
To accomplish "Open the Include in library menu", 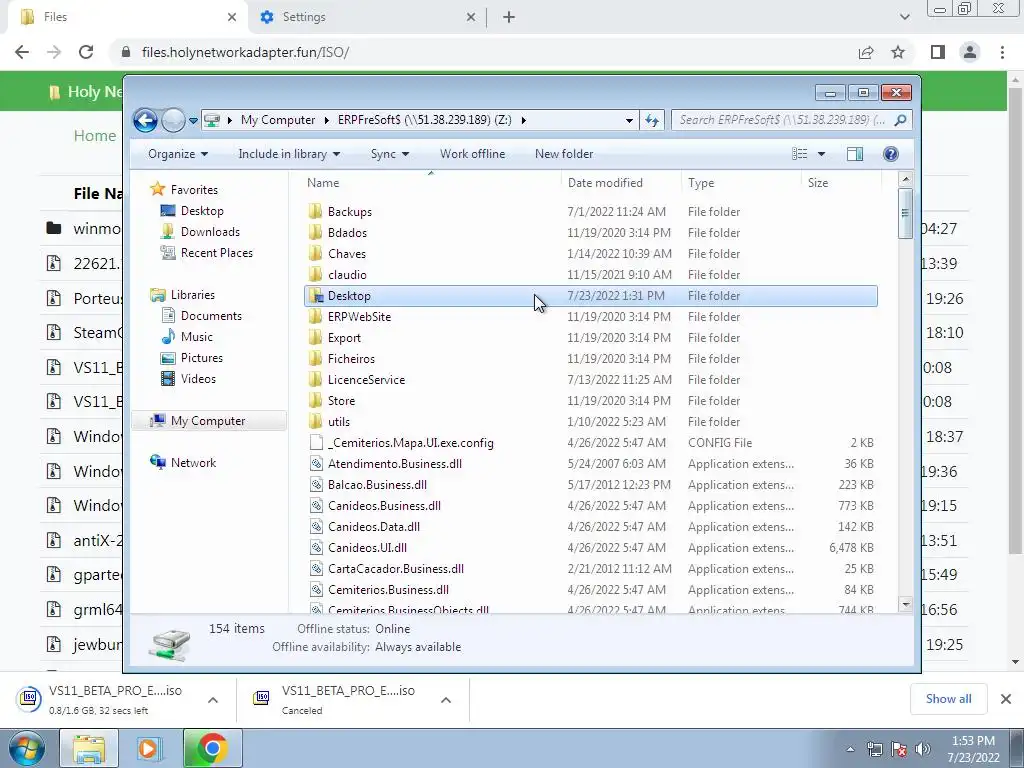I will pyautogui.click(x=289, y=154).
